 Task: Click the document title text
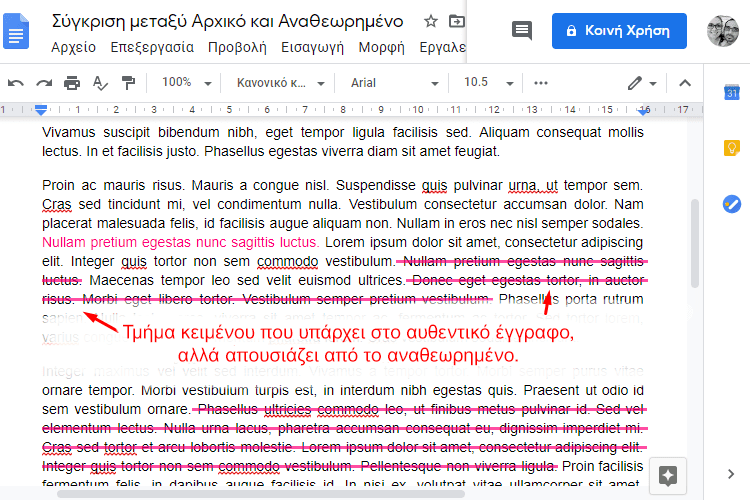227,22
